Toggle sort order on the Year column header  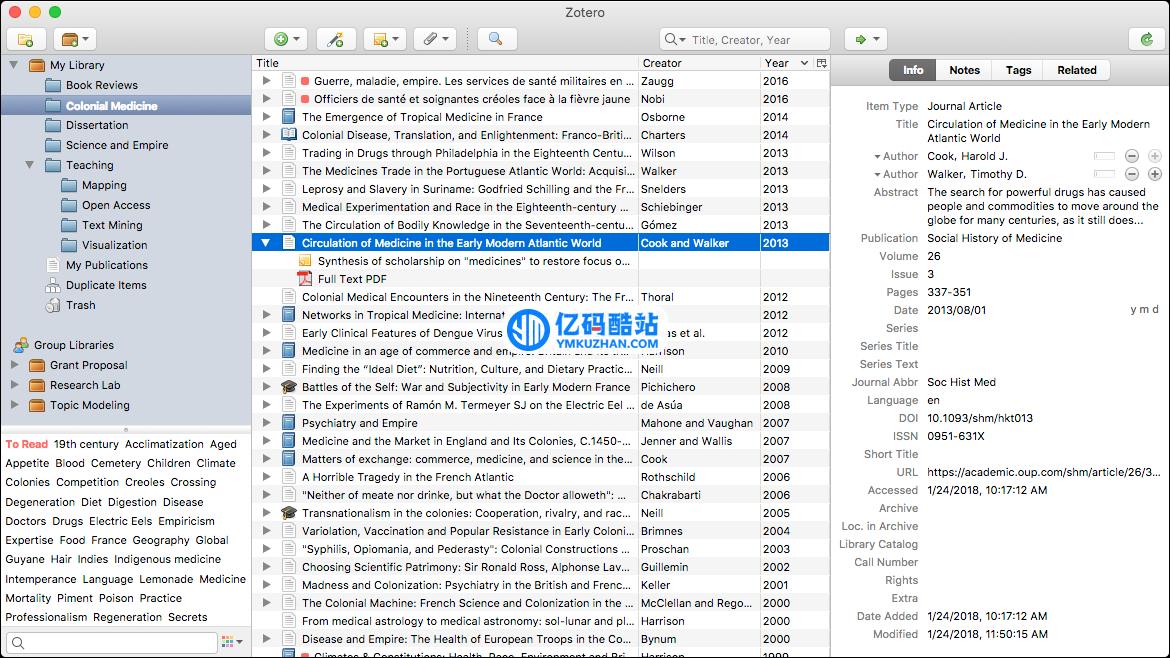(775, 62)
